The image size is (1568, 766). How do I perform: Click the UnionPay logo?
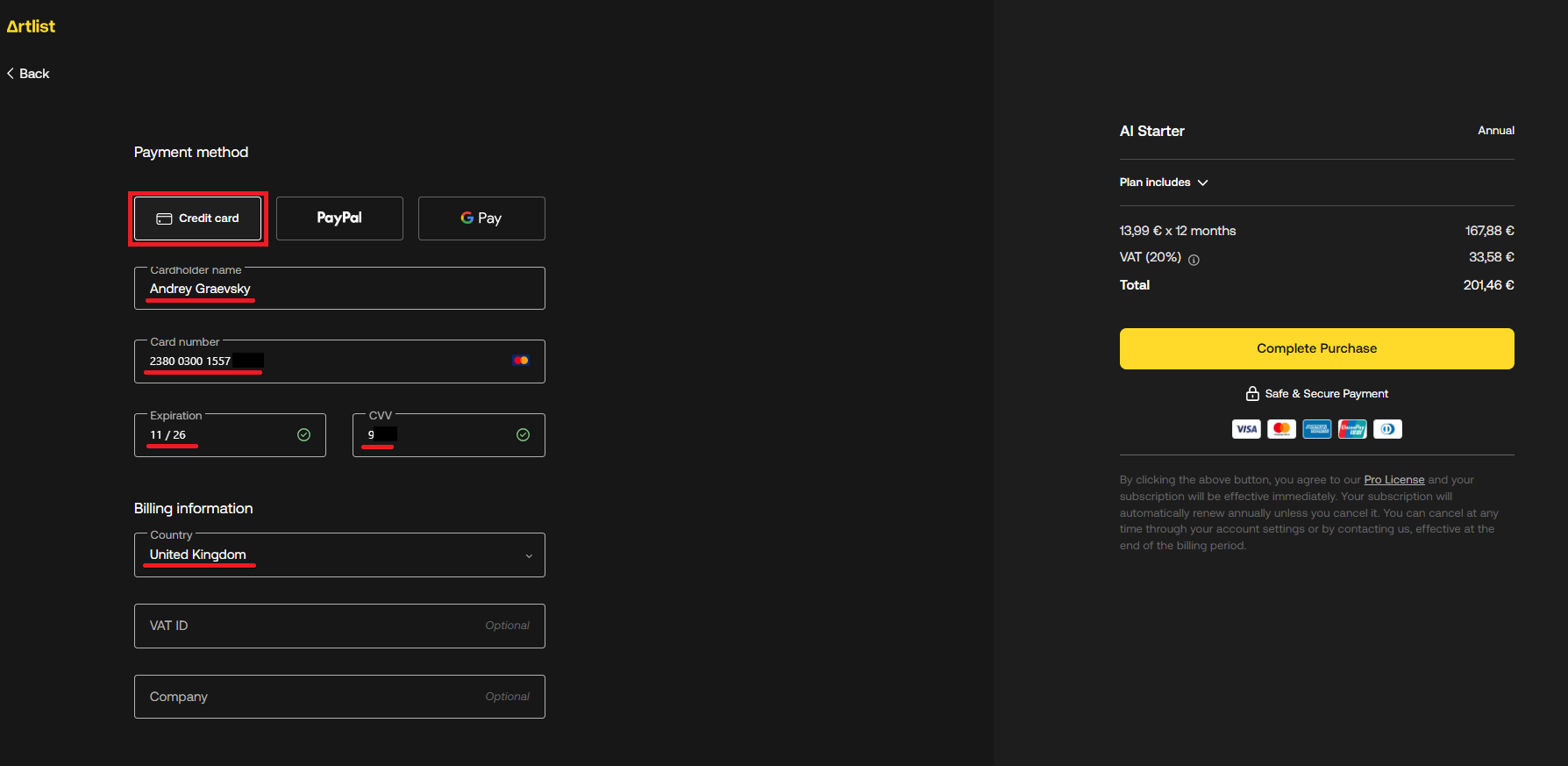tap(1351, 429)
